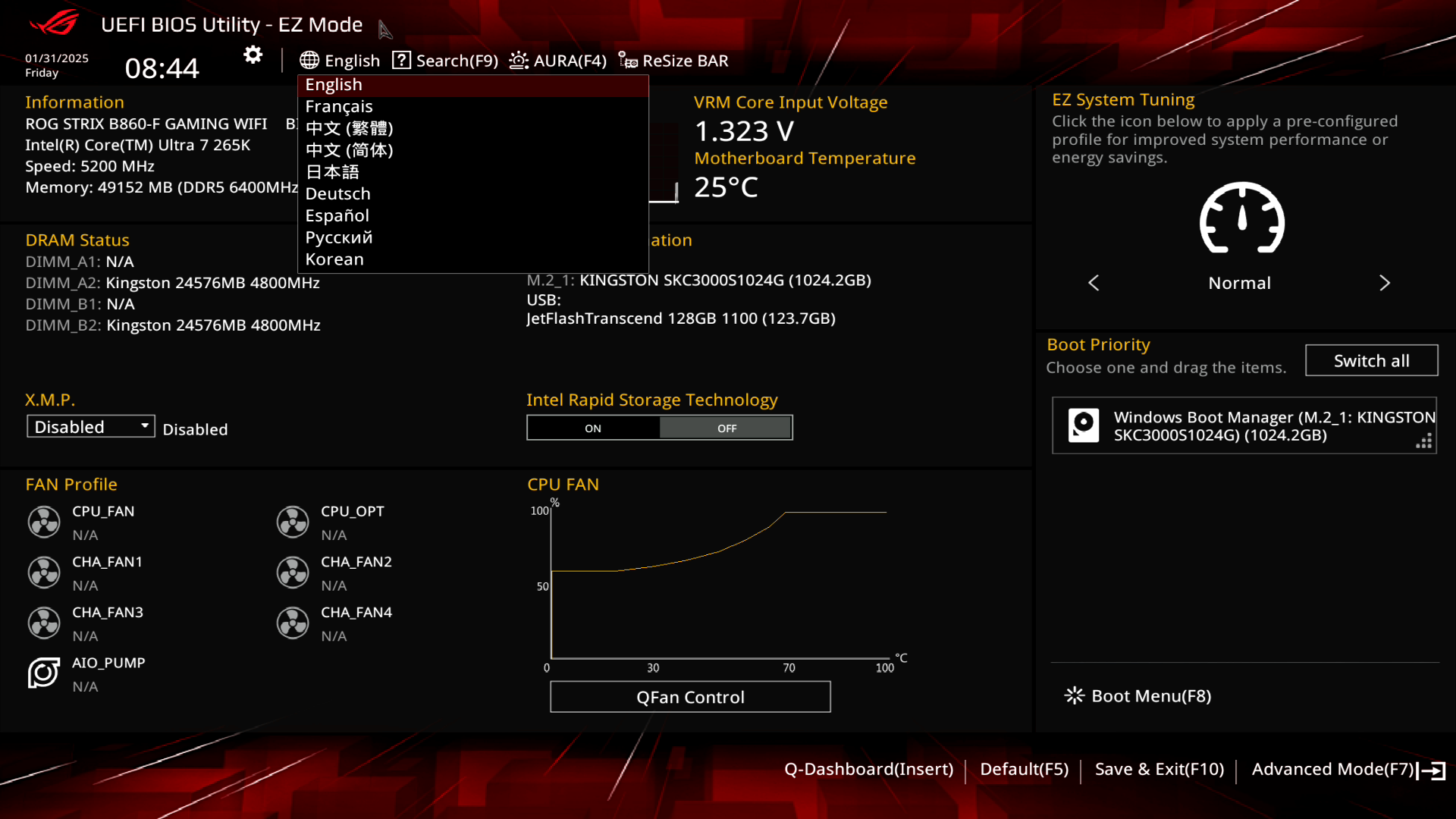Click the settings gear icon
Viewport: 1456px width, 819px height.
(x=253, y=55)
